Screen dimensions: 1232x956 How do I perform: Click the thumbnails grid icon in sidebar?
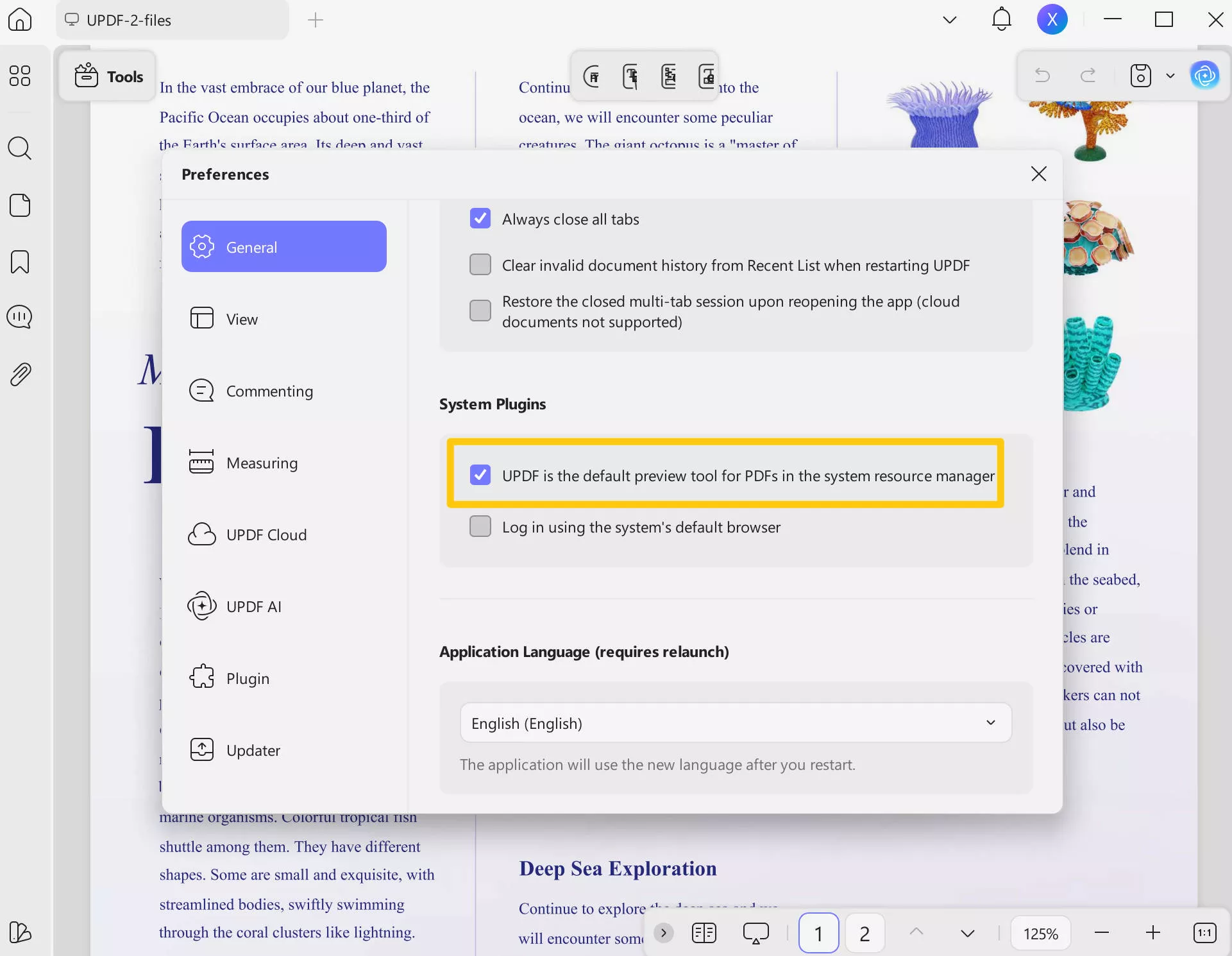(19, 76)
